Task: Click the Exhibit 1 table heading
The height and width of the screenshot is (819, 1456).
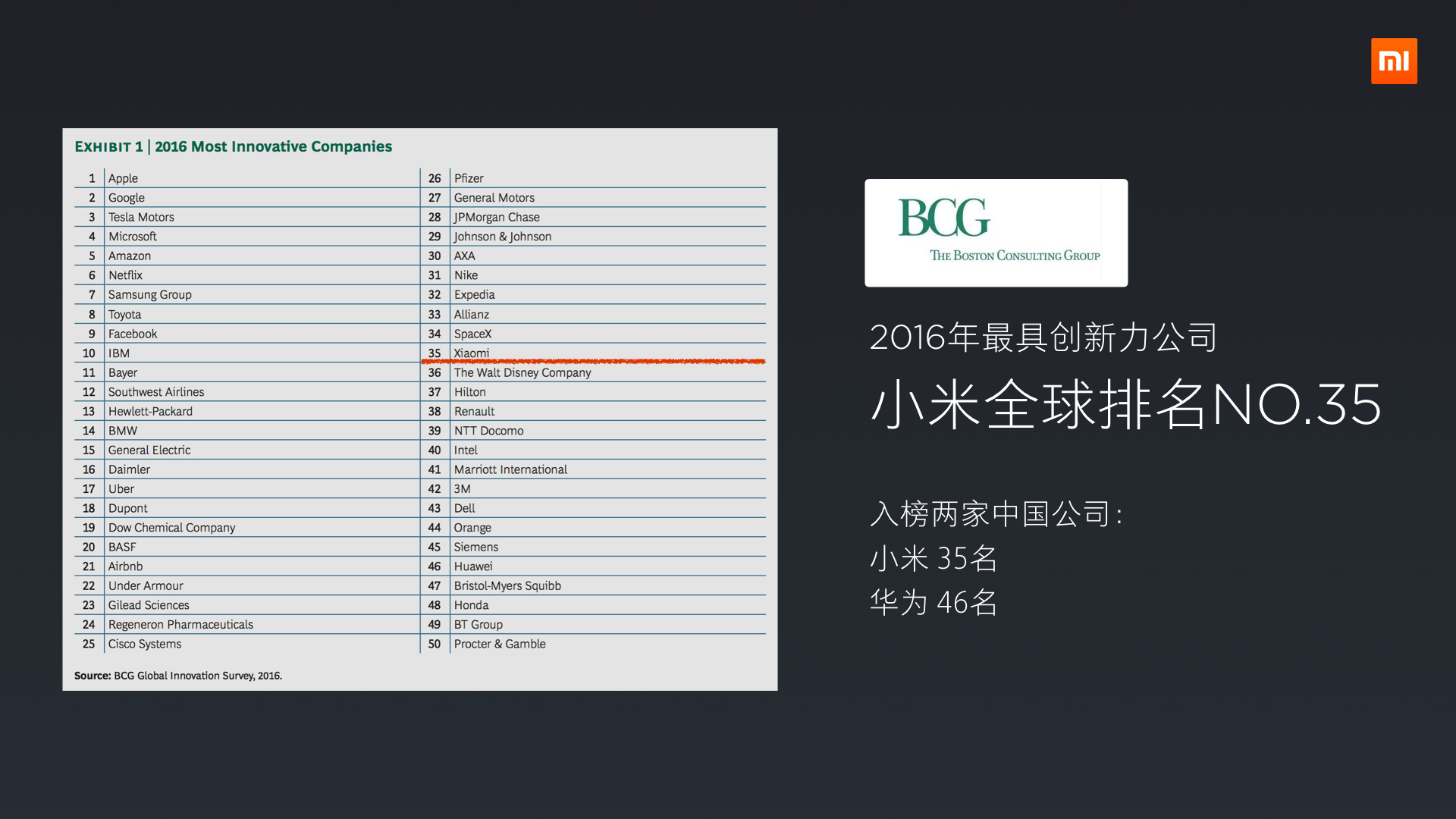Action: [x=234, y=146]
